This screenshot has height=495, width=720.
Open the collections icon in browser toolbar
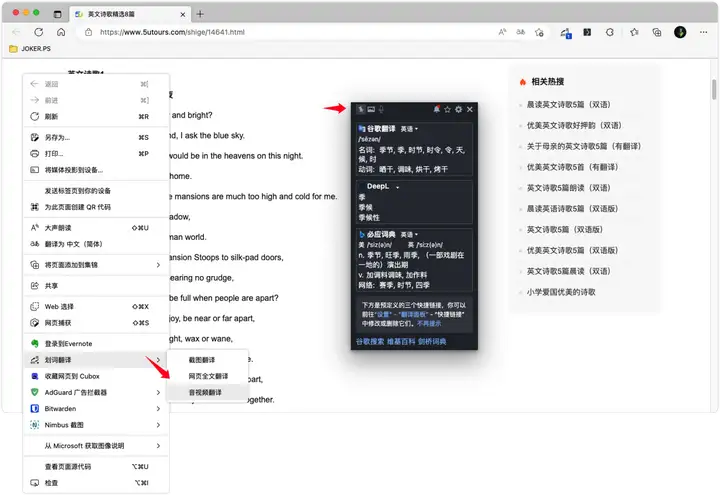point(657,32)
